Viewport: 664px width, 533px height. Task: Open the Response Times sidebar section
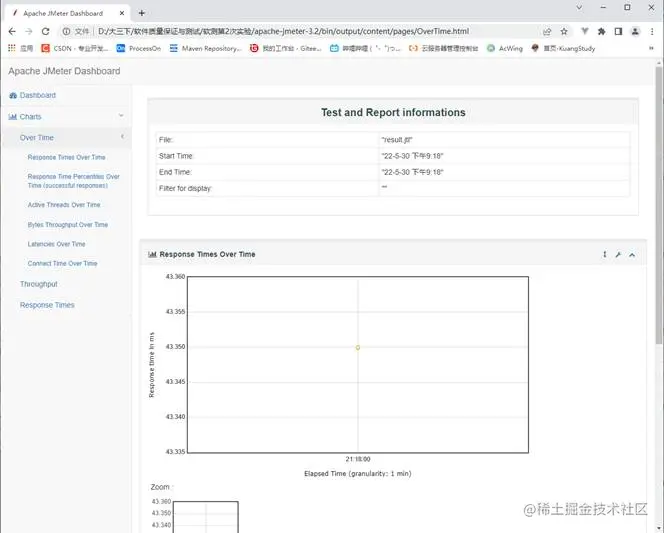tap(47, 305)
